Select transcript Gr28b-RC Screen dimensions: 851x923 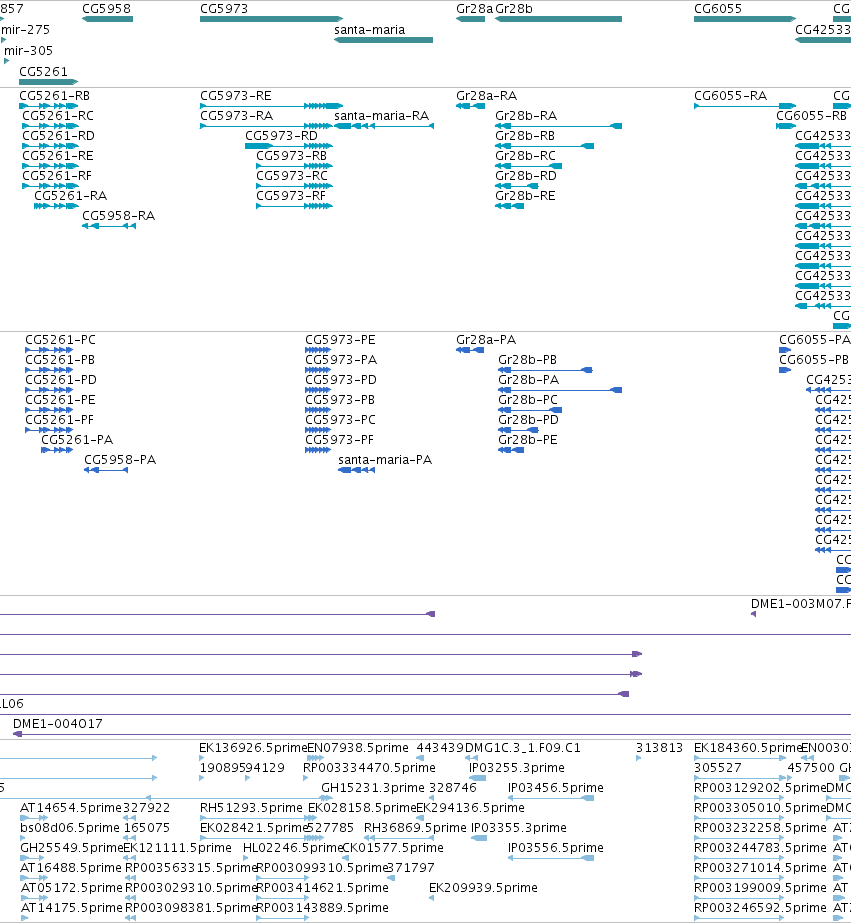pyautogui.click(x=525, y=156)
